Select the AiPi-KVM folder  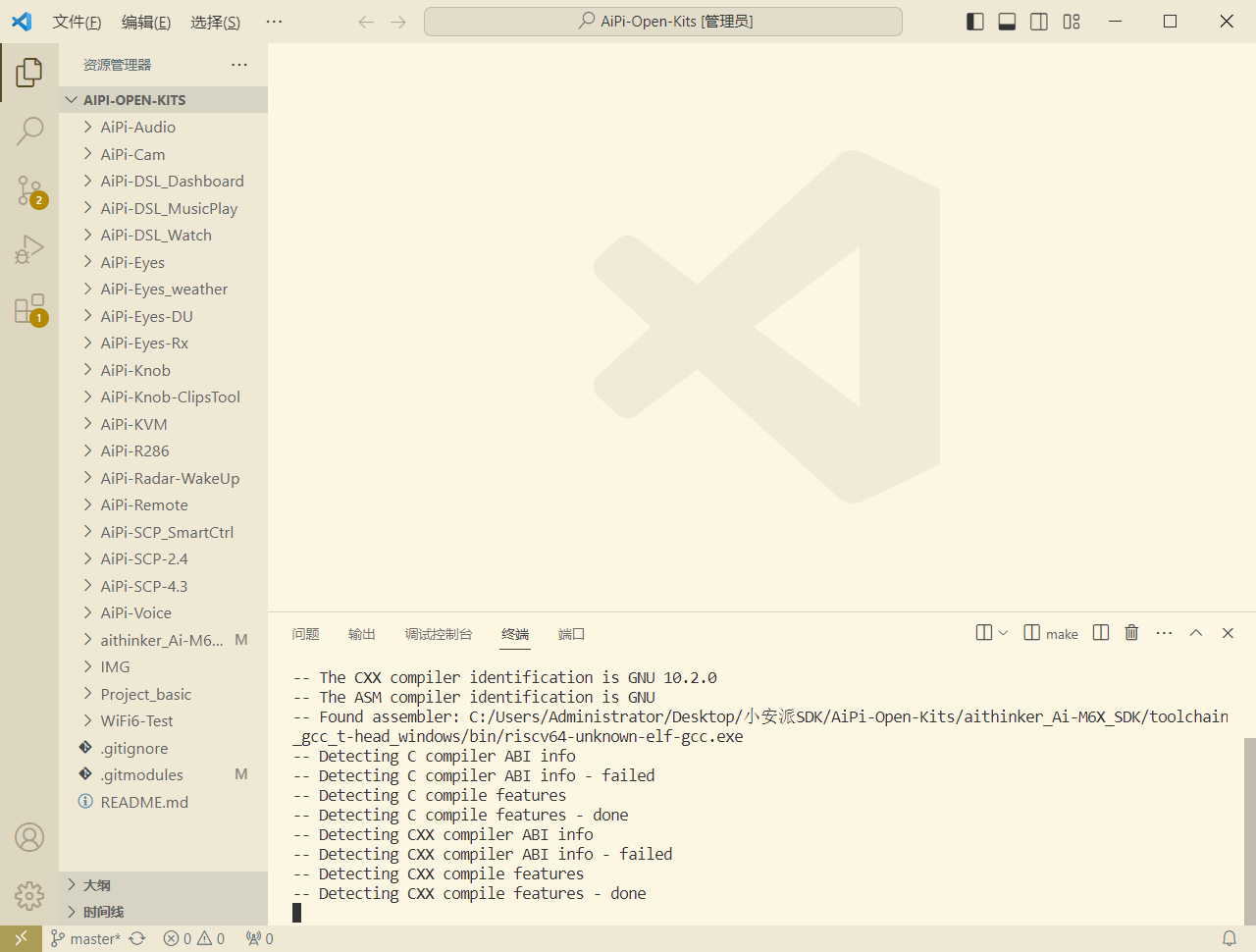point(163,424)
